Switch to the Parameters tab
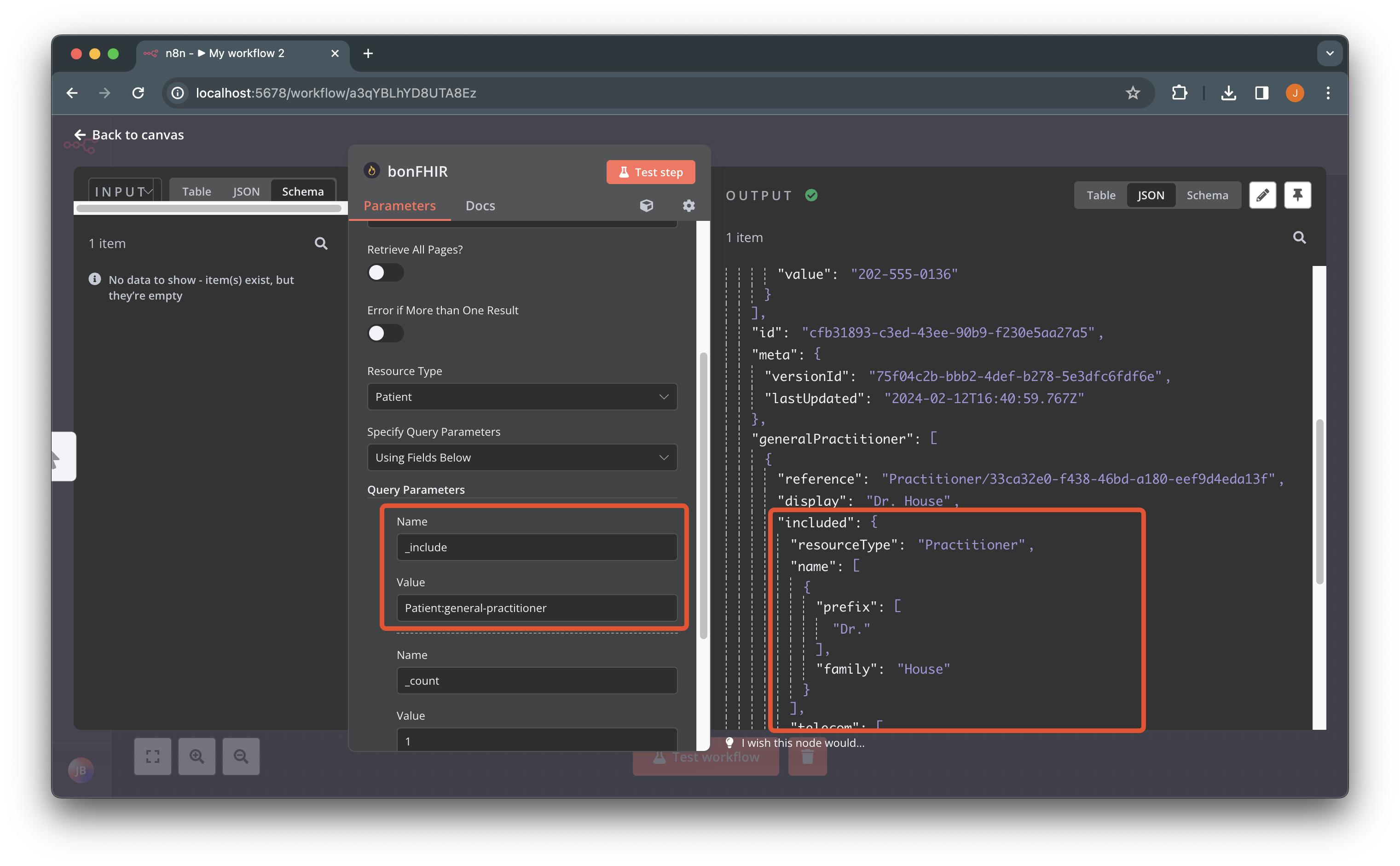This screenshot has width=1400, height=866. (399, 206)
